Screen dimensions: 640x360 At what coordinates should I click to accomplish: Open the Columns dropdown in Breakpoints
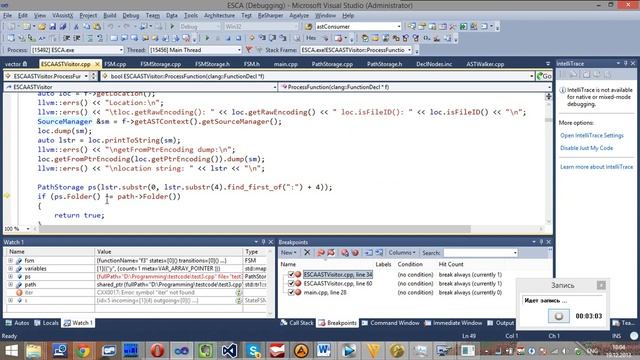[402, 253]
